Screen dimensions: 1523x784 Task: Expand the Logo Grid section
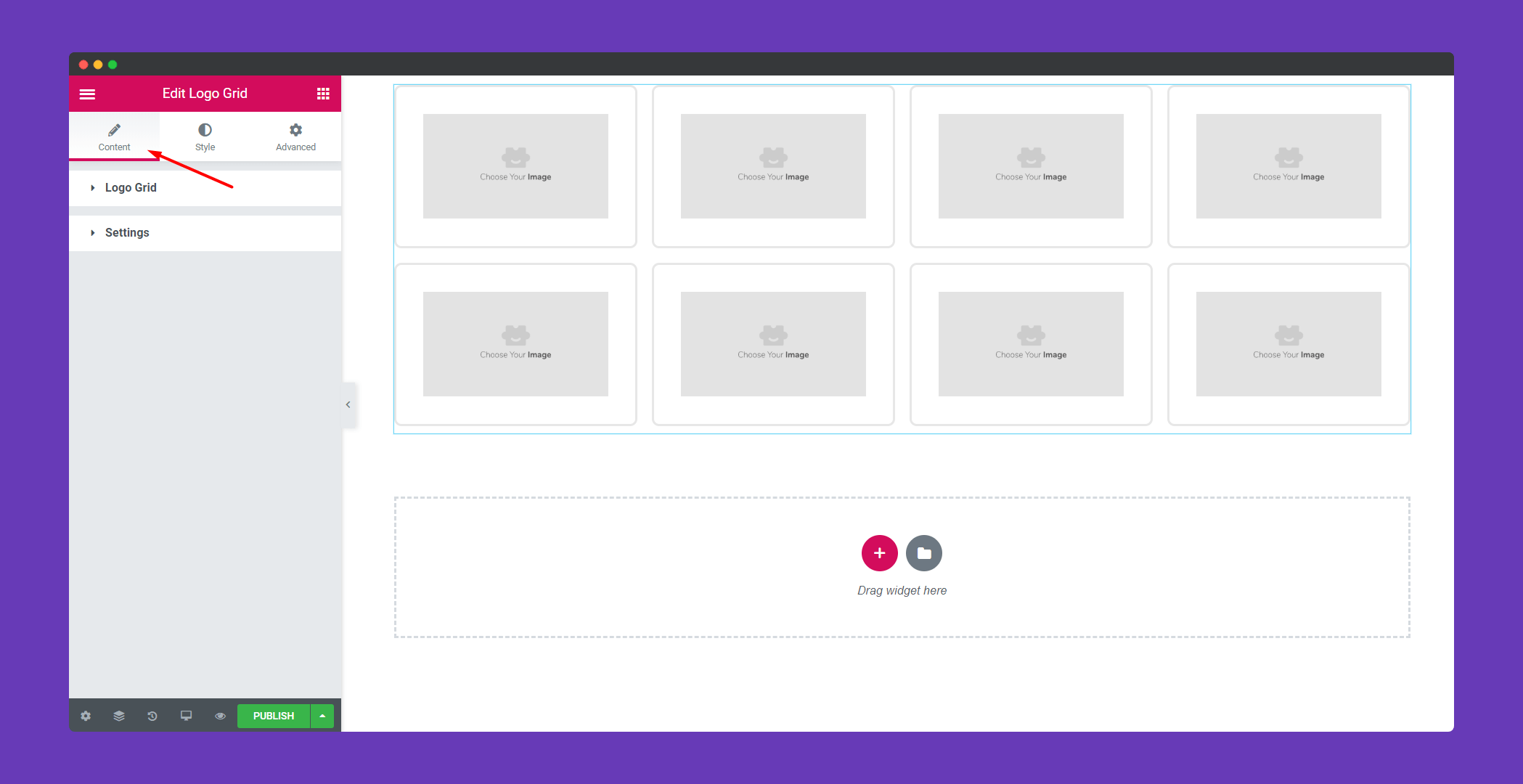132,187
